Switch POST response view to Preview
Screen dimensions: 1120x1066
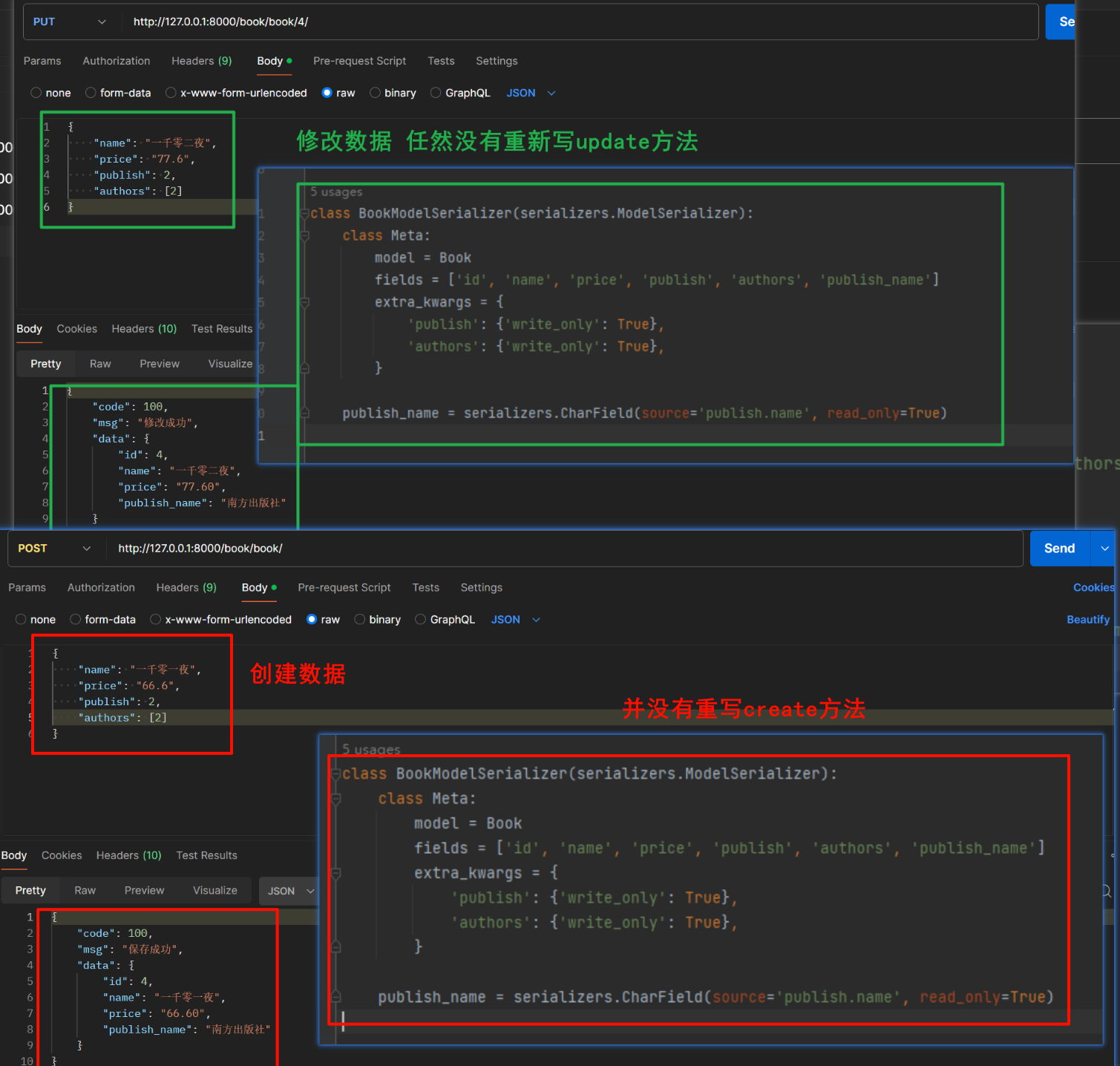(145, 891)
